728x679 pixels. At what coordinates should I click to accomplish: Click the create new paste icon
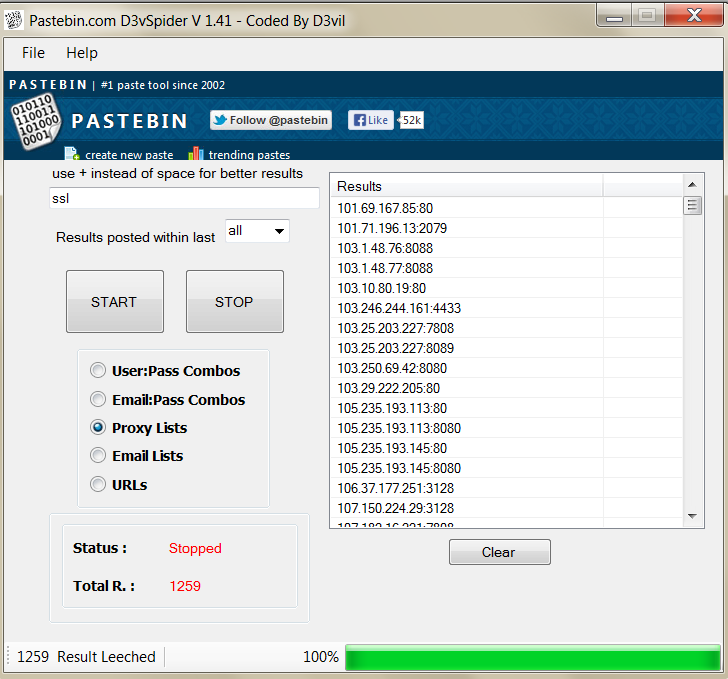pos(72,154)
